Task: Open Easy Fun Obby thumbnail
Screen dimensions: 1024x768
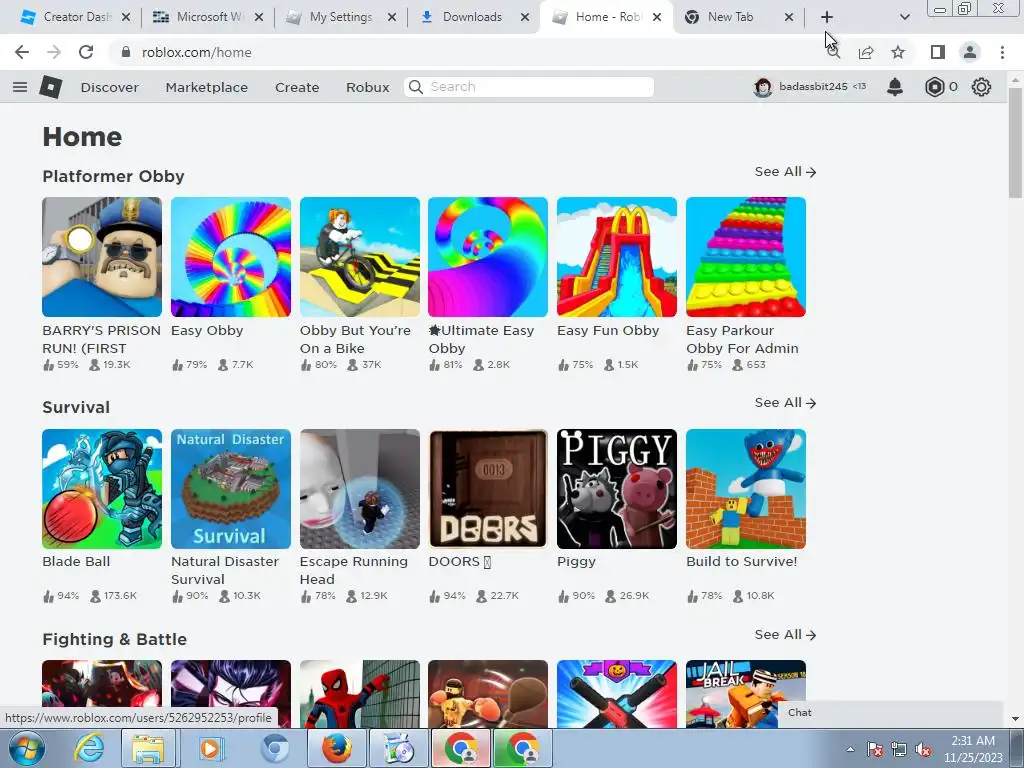Action: tap(617, 257)
